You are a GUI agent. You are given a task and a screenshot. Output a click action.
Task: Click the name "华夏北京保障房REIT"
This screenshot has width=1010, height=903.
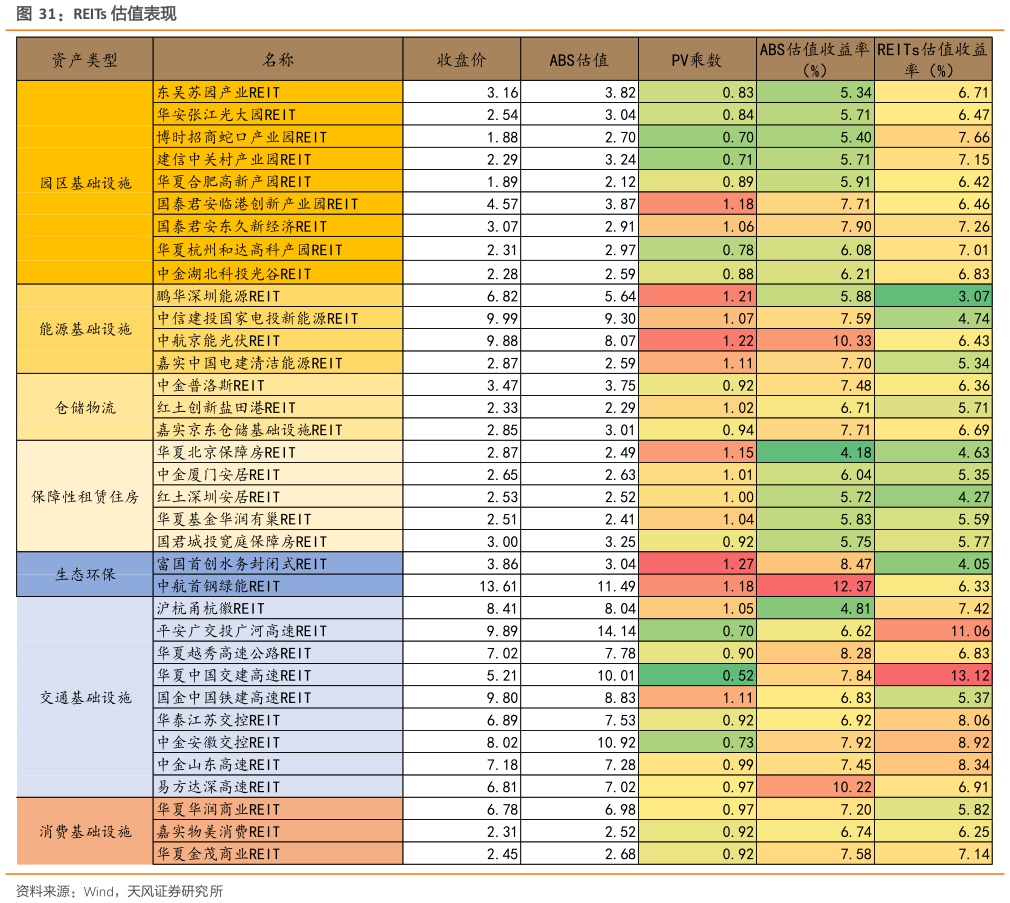227,452
